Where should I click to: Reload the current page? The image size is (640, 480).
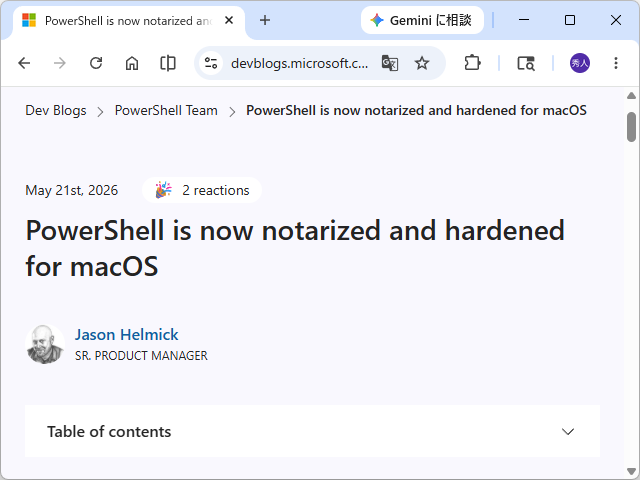pyautogui.click(x=96, y=63)
